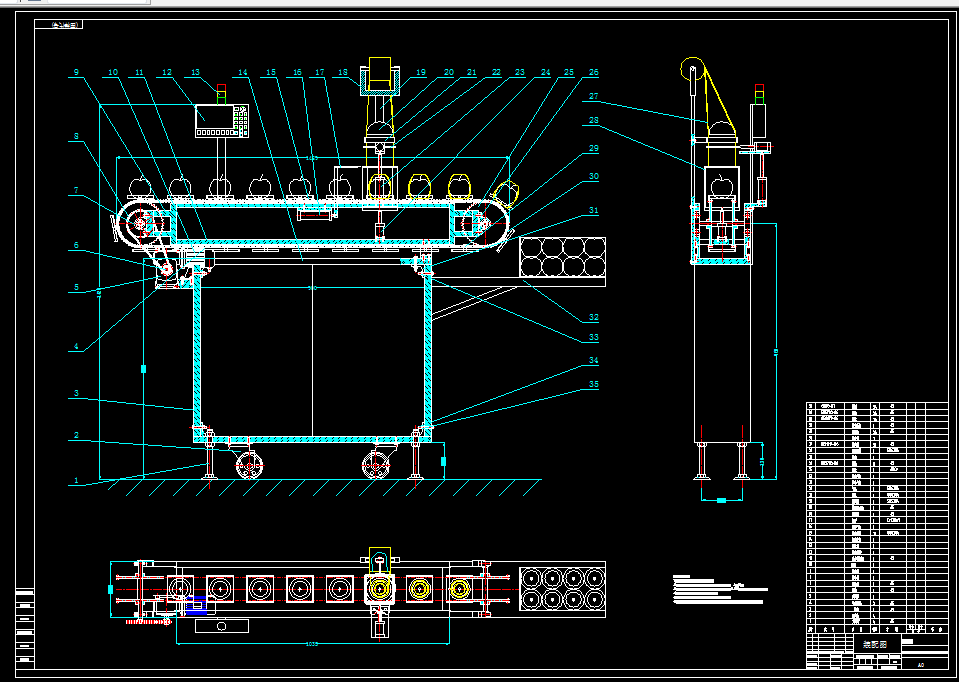Pick part number 17 label
Viewport: 959px width, 682px height.
[x=320, y=72]
